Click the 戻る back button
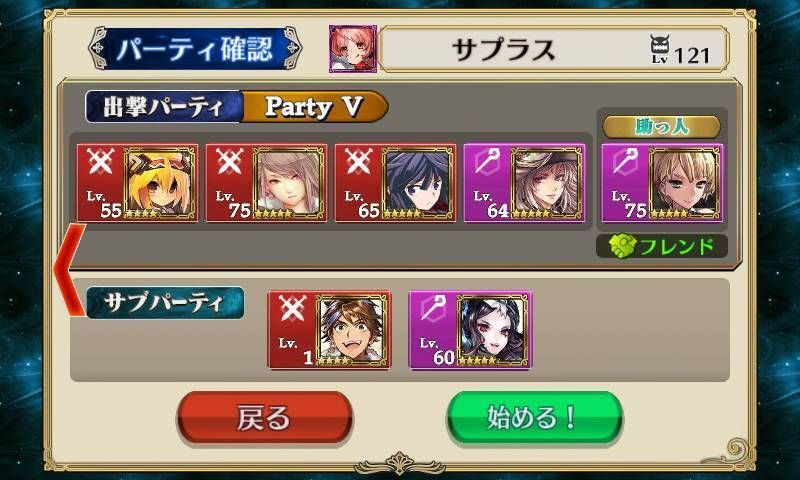800x480 pixels. coord(264,418)
